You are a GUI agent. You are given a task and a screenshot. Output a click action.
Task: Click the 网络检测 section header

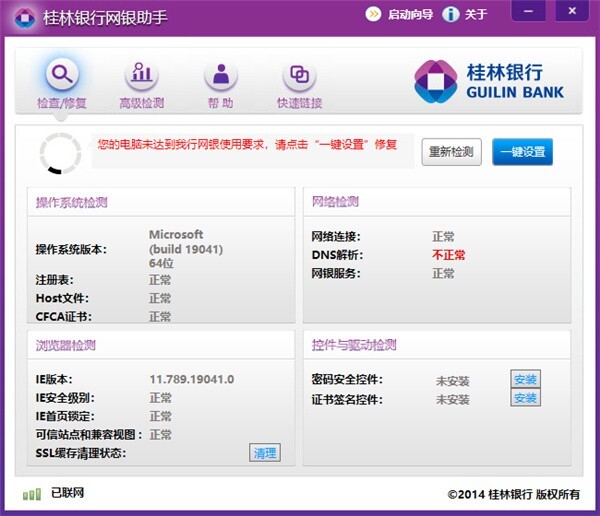pyautogui.click(x=335, y=201)
